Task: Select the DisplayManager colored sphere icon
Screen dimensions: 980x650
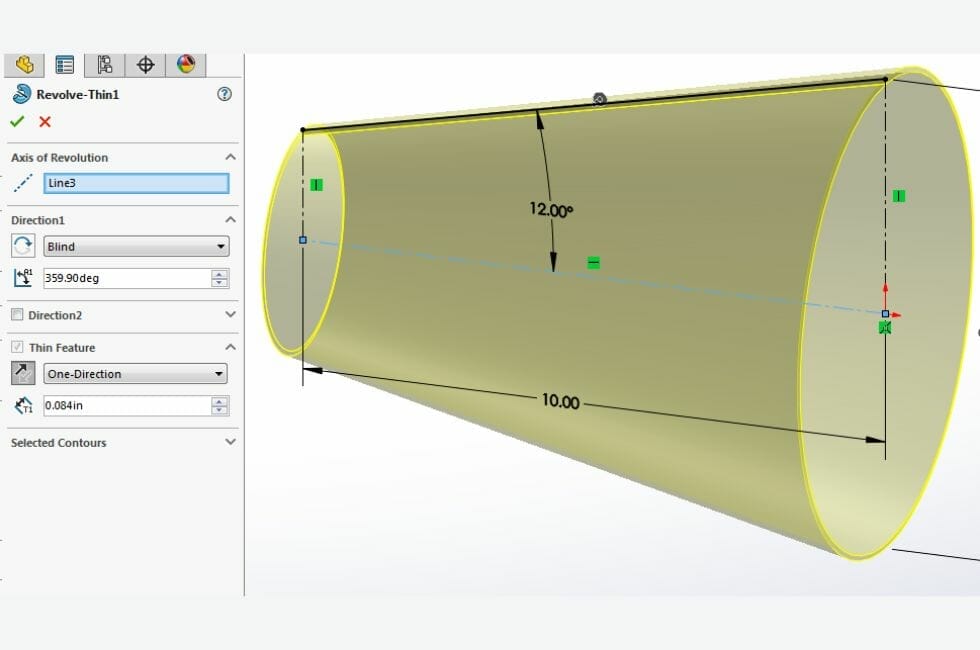Action: [187, 64]
